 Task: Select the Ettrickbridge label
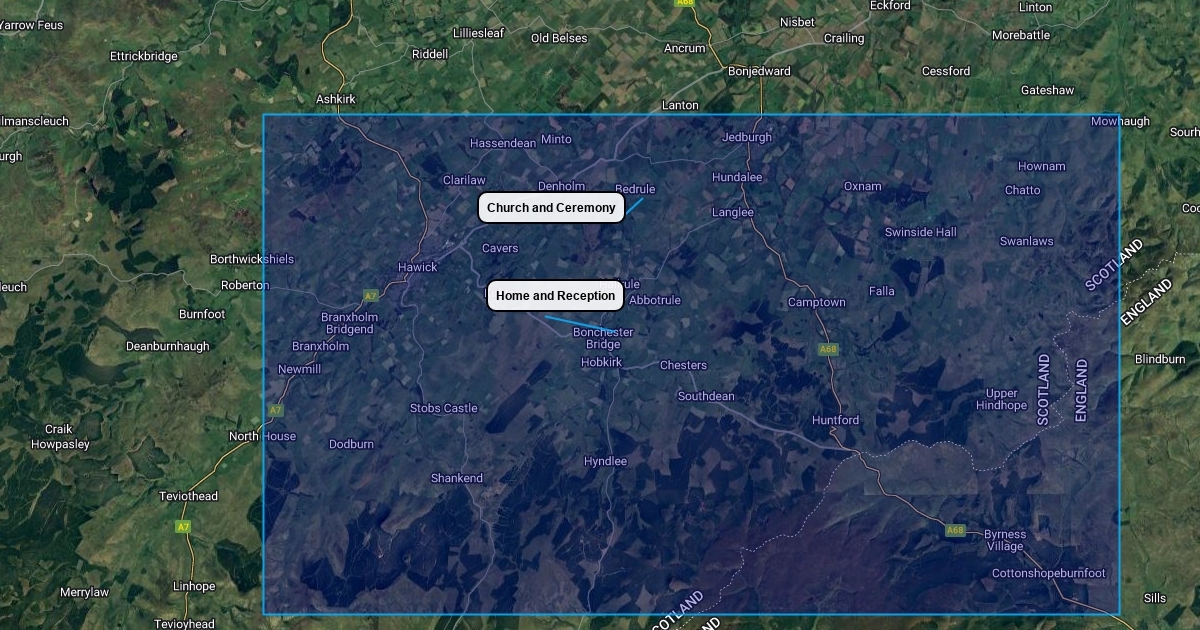(x=143, y=56)
